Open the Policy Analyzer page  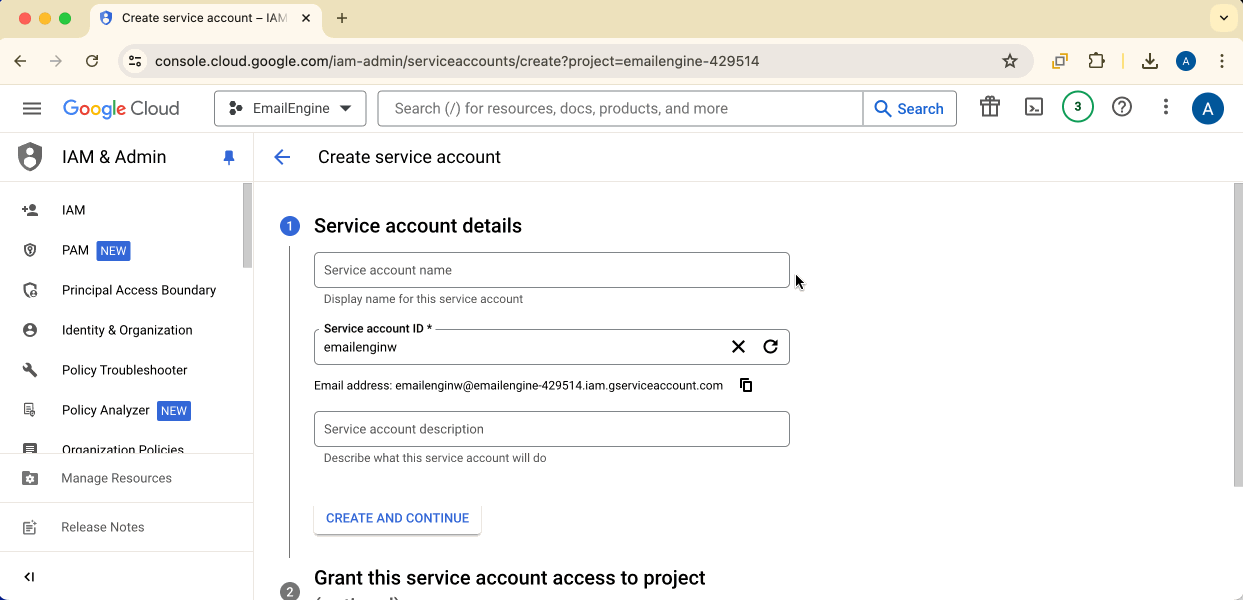[104, 410]
